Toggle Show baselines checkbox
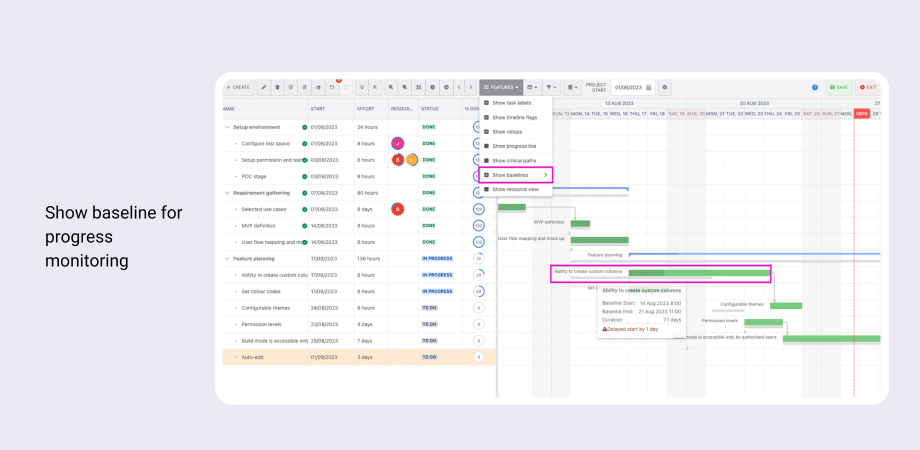The width and height of the screenshot is (920, 450). (x=486, y=175)
